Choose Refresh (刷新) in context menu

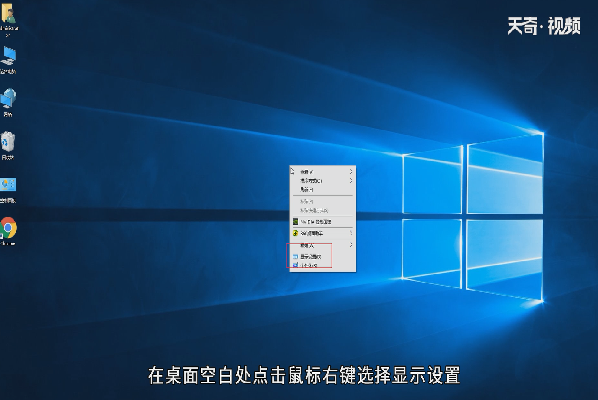pyautogui.click(x=323, y=190)
